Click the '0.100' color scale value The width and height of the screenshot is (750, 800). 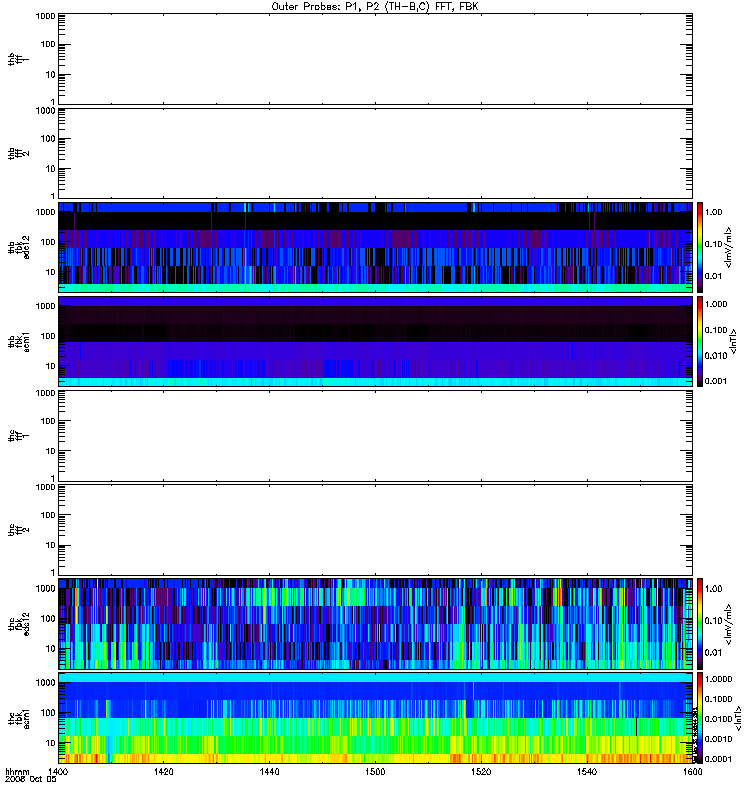(x=716, y=330)
